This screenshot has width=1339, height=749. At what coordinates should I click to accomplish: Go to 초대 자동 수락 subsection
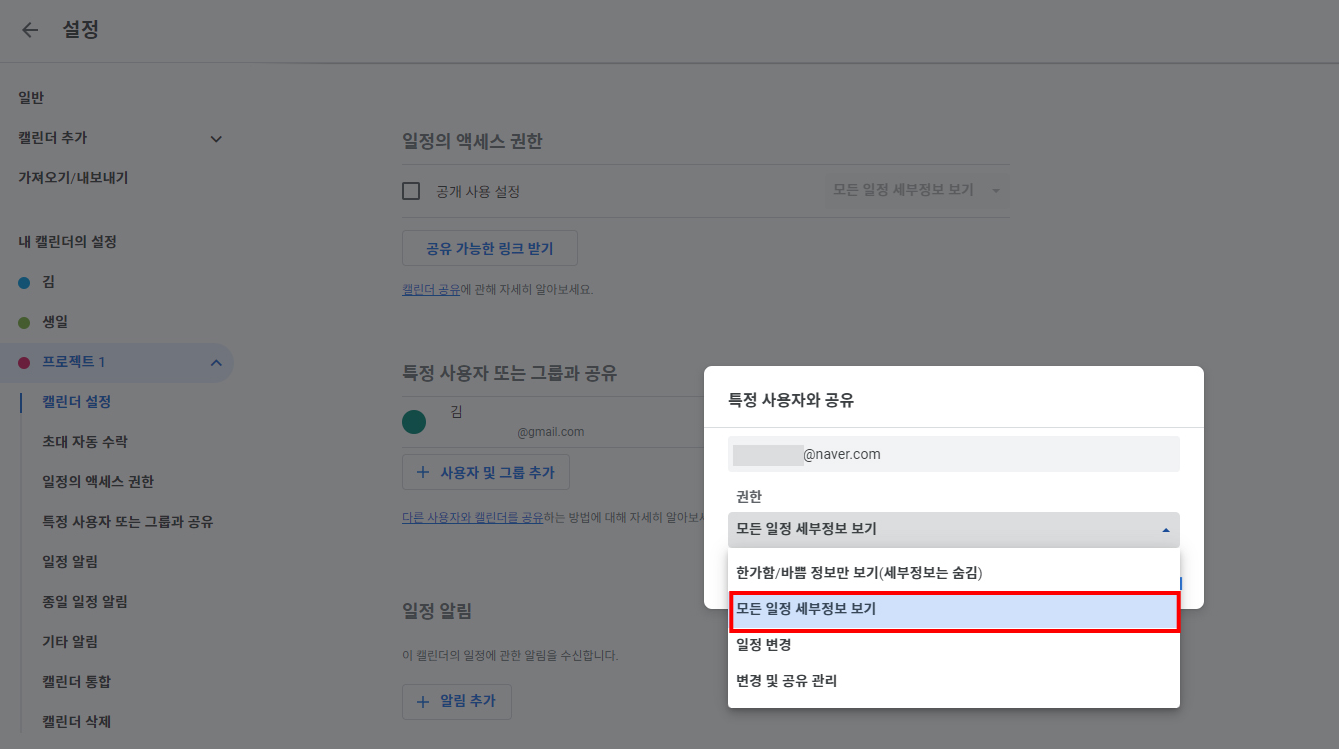[x=85, y=442]
